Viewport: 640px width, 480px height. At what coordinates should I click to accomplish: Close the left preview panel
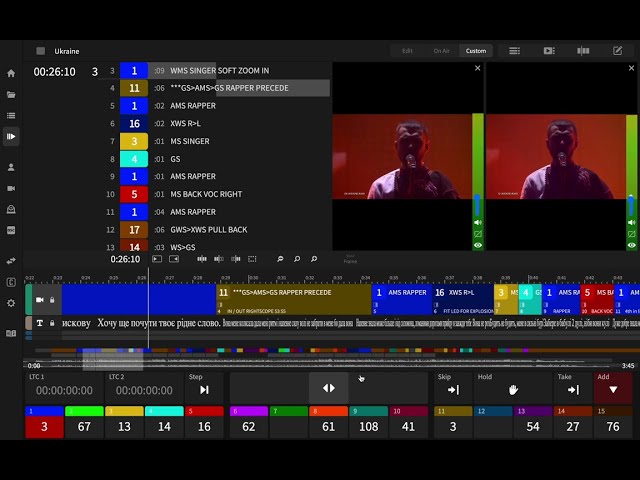(478, 68)
